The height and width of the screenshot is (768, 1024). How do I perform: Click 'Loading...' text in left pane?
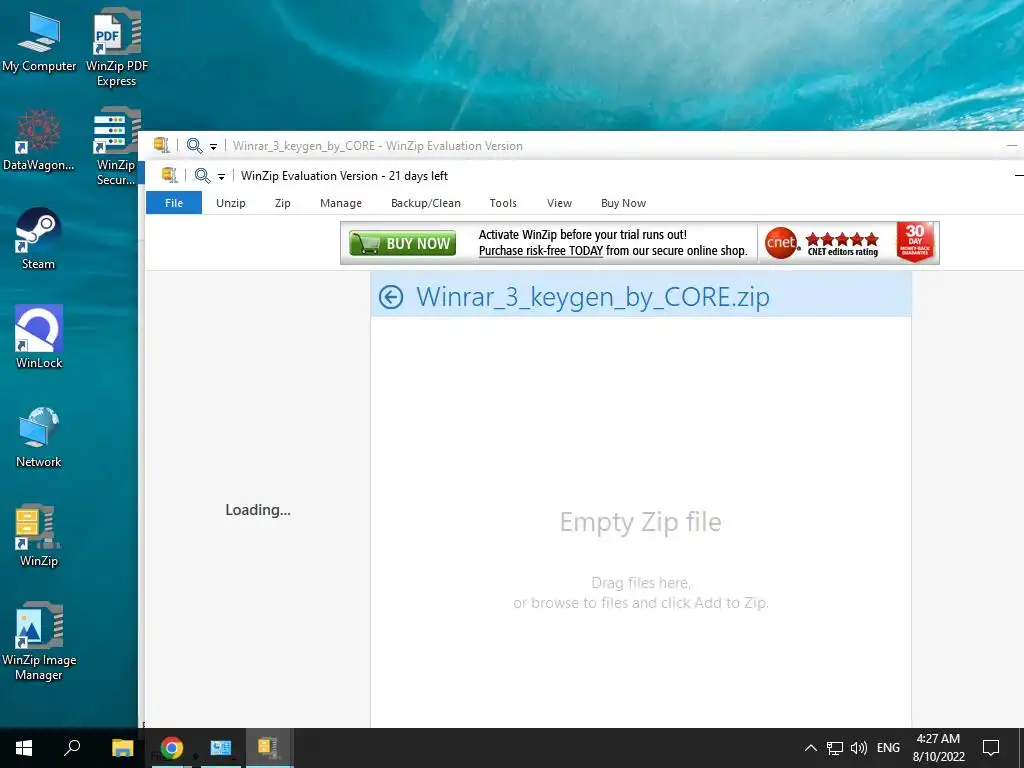point(258,510)
